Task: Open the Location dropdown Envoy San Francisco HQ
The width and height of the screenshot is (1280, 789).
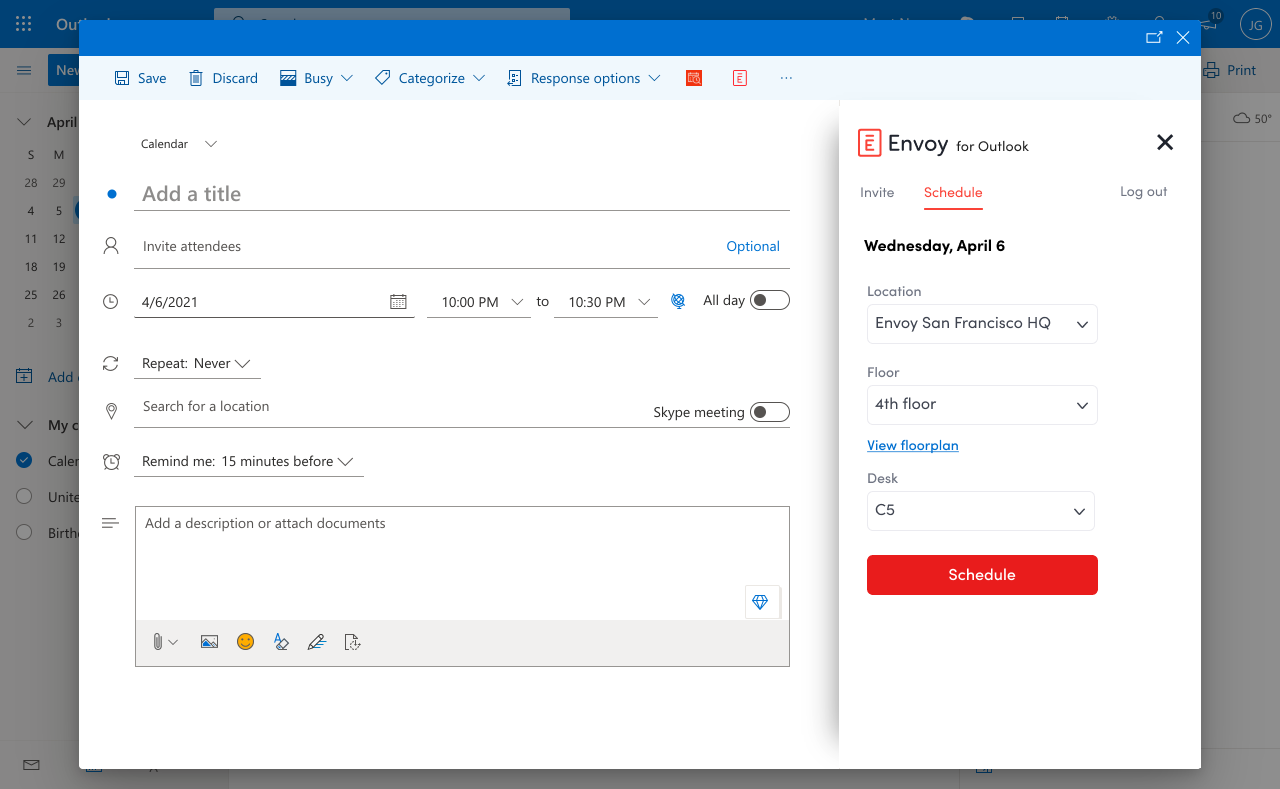Action: click(x=982, y=324)
